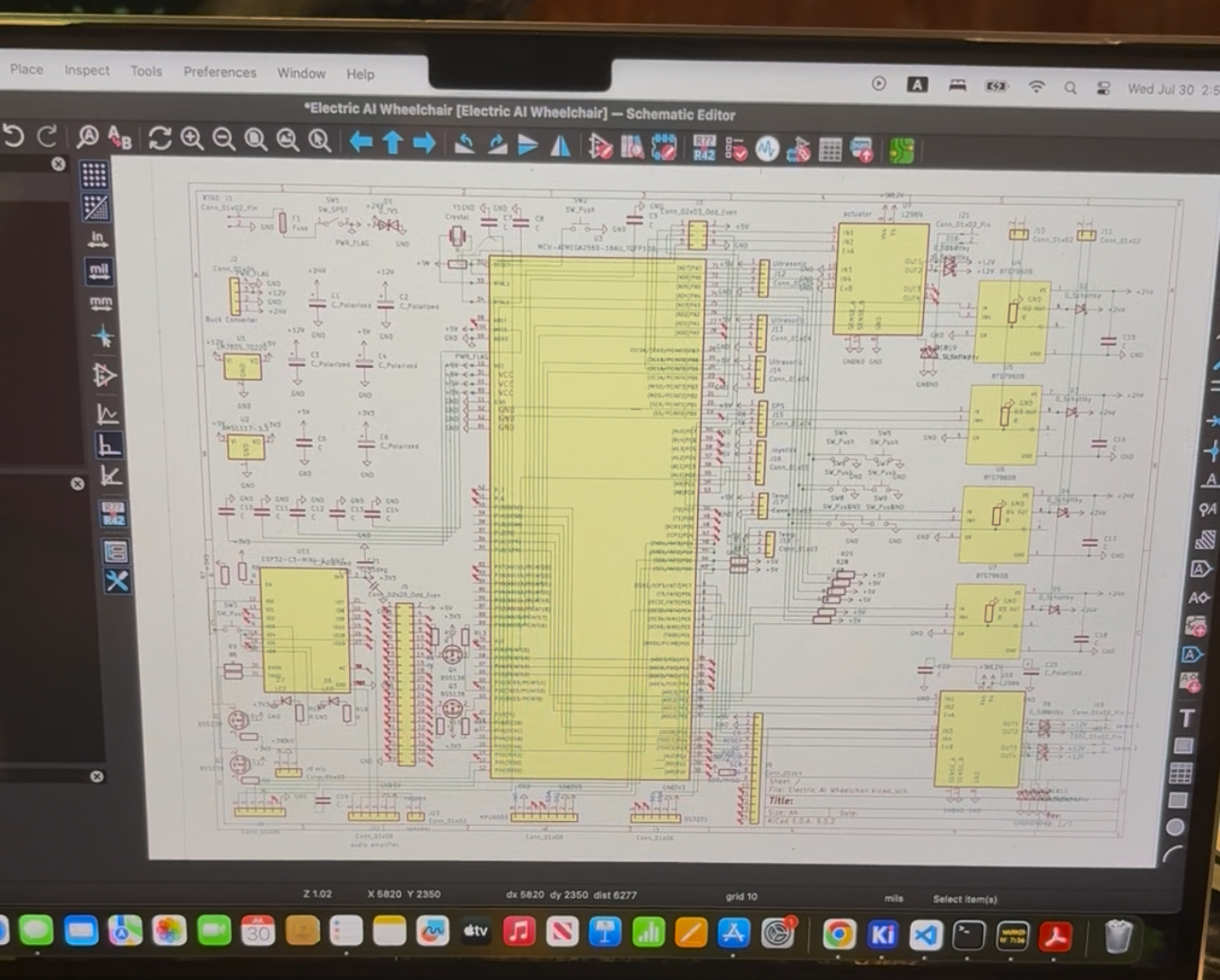Open the Window menu
This screenshot has width=1220, height=980.
pos(301,73)
